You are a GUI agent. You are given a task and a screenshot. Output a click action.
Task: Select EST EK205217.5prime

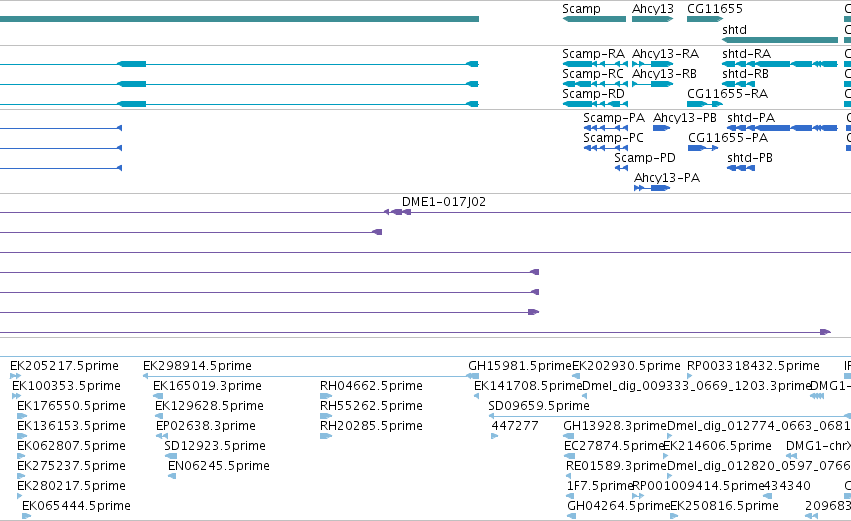click(64, 366)
